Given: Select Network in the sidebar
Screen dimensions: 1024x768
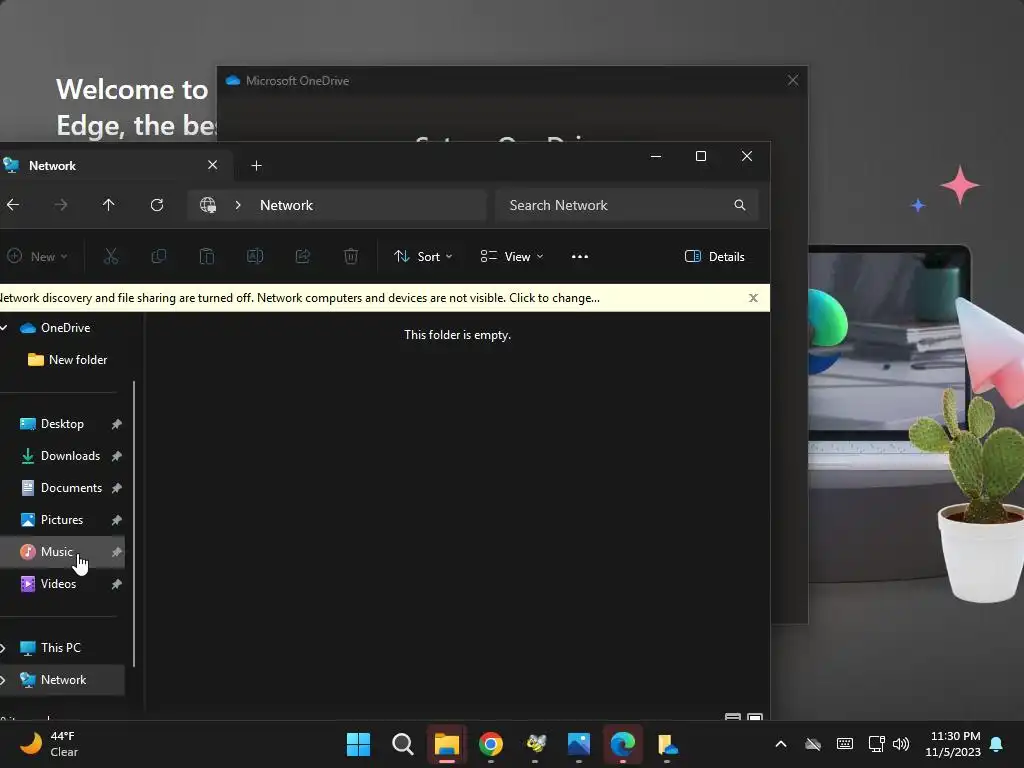Looking at the screenshot, I should (x=62, y=680).
